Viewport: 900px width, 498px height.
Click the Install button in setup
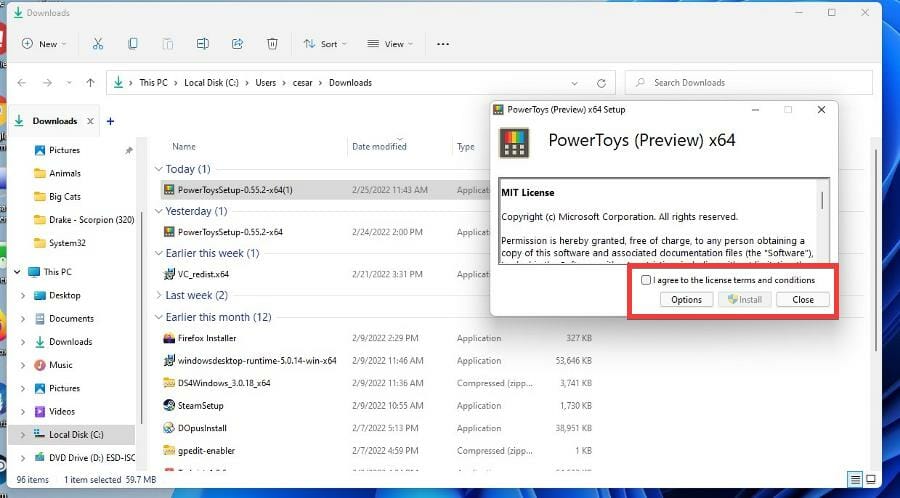(744, 299)
